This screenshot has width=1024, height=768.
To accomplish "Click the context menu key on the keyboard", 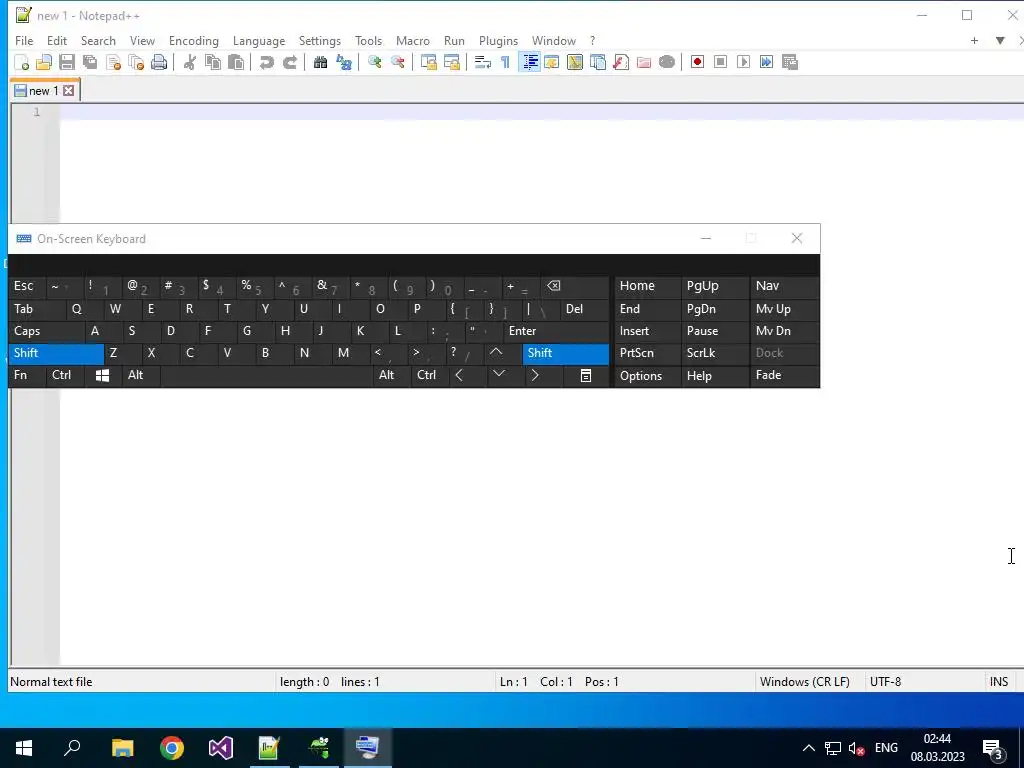I will pos(586,376).
